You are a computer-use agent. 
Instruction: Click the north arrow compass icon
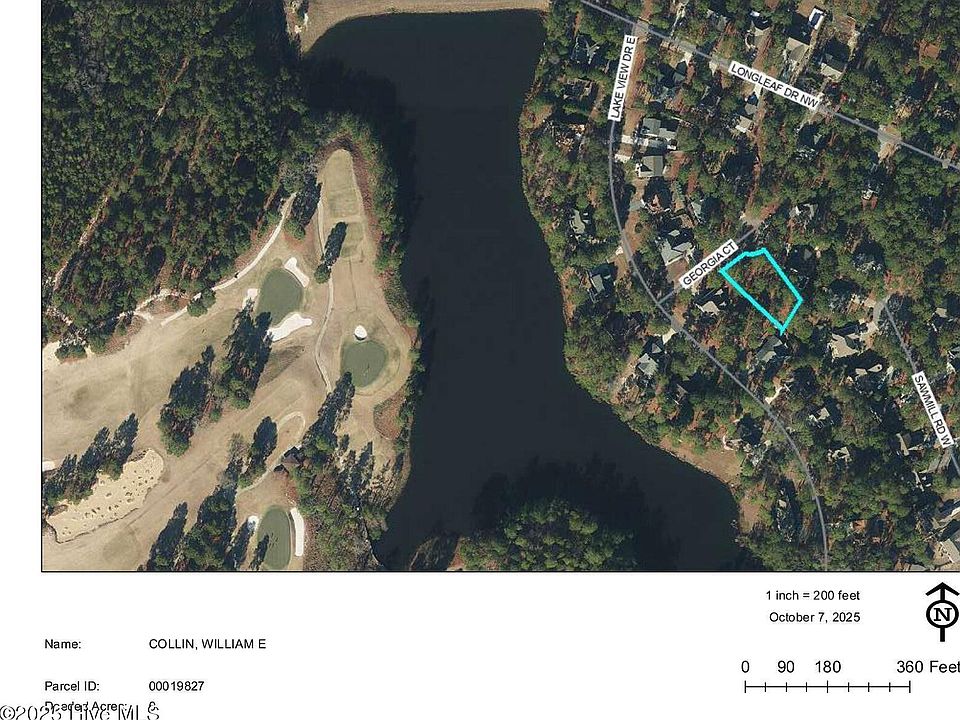(x=942, y=612)
